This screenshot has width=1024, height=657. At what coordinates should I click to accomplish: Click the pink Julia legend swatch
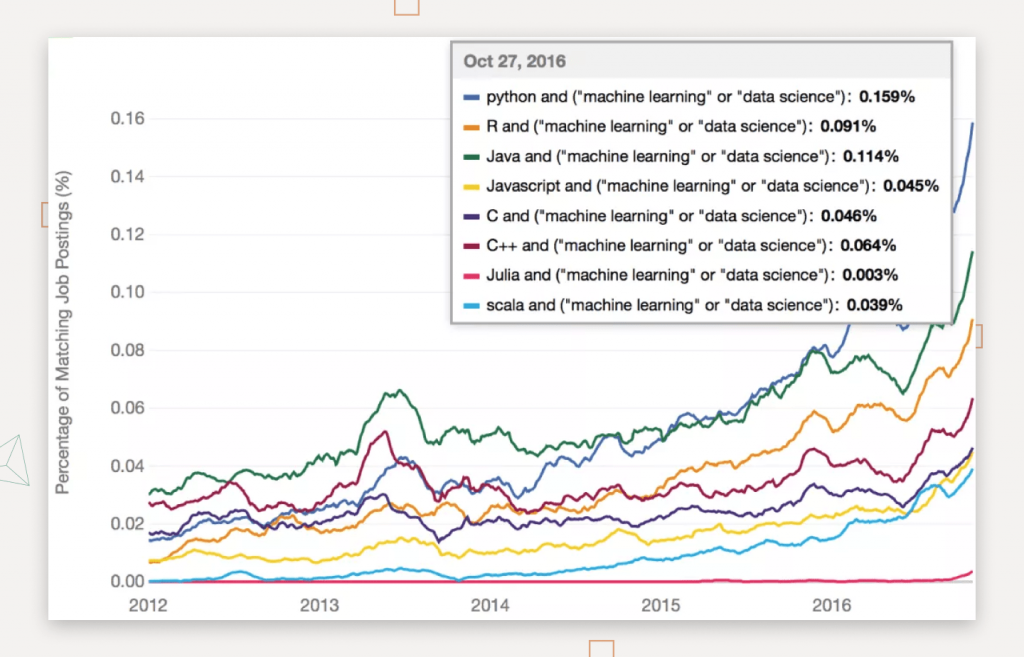(x=472, y=275)
